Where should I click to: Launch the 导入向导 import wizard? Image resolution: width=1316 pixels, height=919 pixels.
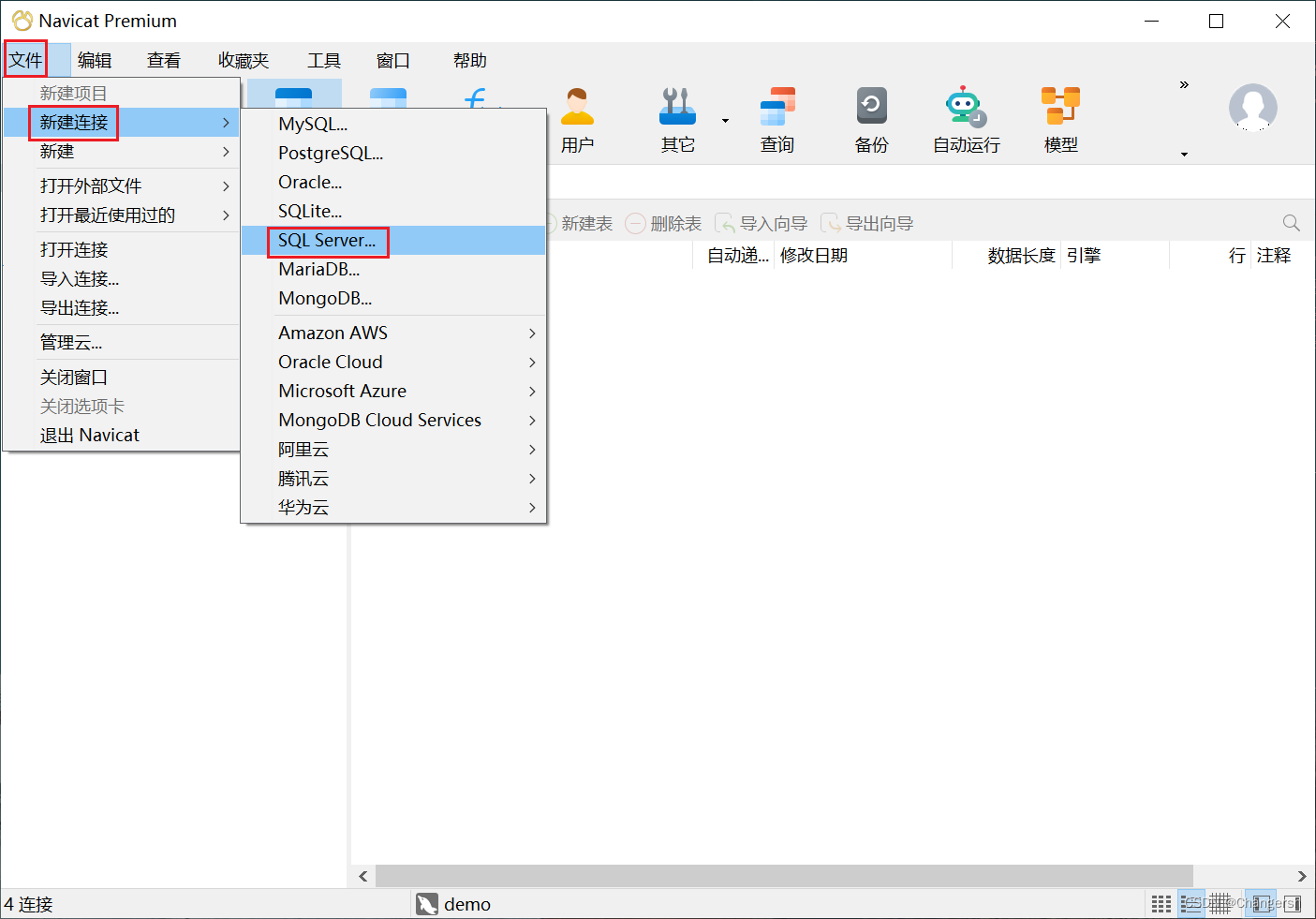click(x=761, y=223)
